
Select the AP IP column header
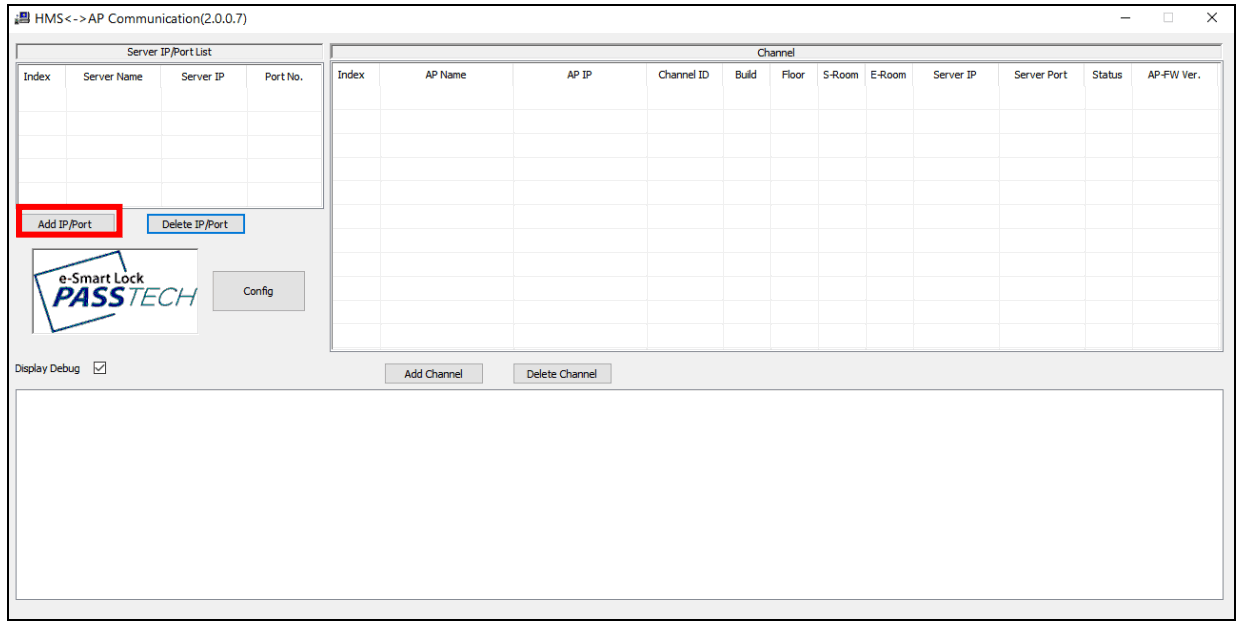point(580,75)
